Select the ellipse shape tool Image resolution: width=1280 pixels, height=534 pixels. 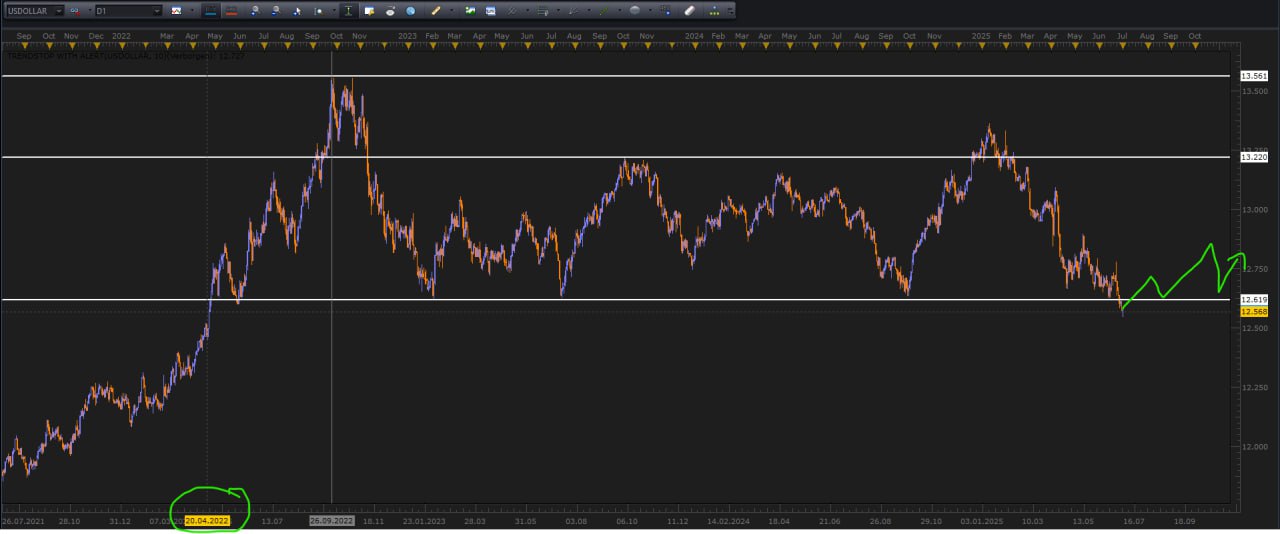click(635, 11)
